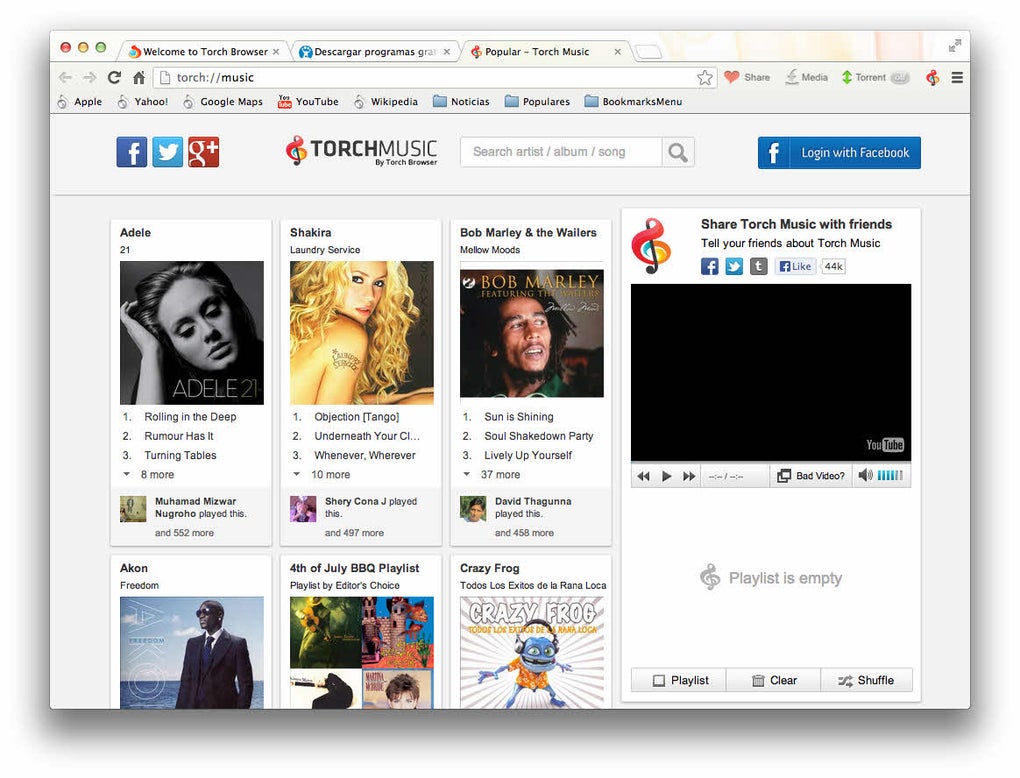The image size is (1020, 778).
Task: Switch to the Welcome to Torch Browser tab
Action: (204, 51)
